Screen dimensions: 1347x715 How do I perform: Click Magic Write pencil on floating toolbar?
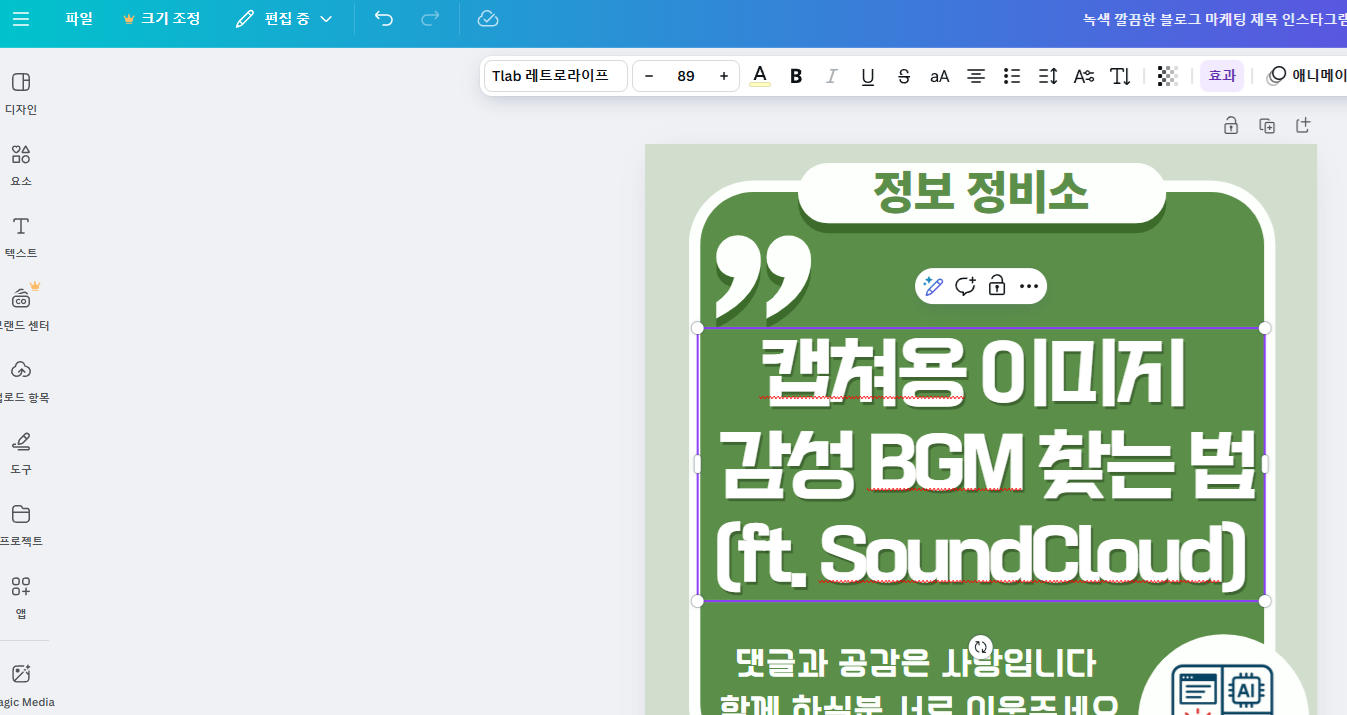(933, 286)
